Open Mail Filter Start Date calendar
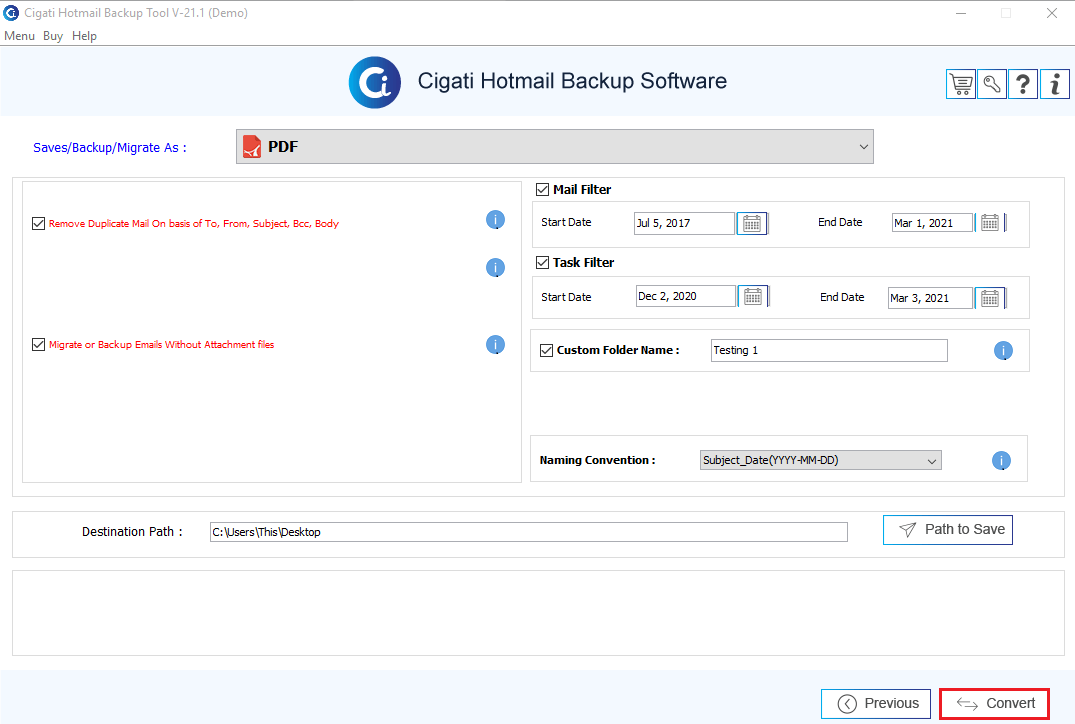 tap(752, 223)
